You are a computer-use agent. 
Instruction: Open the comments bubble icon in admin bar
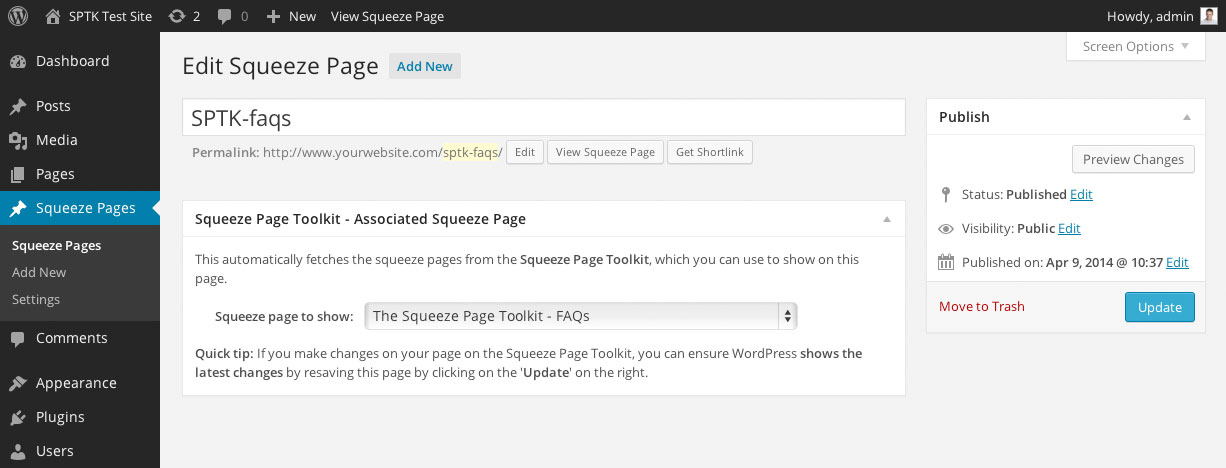(x=224, y=16)
